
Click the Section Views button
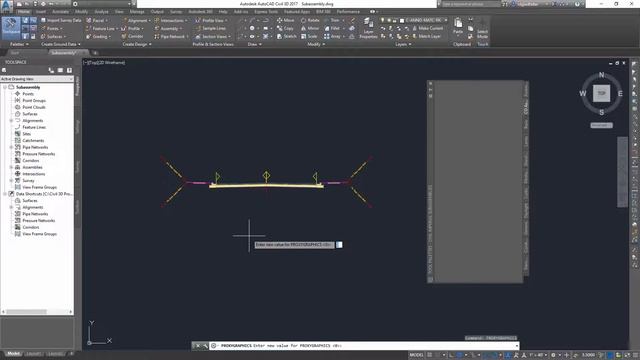click(213, 36)
